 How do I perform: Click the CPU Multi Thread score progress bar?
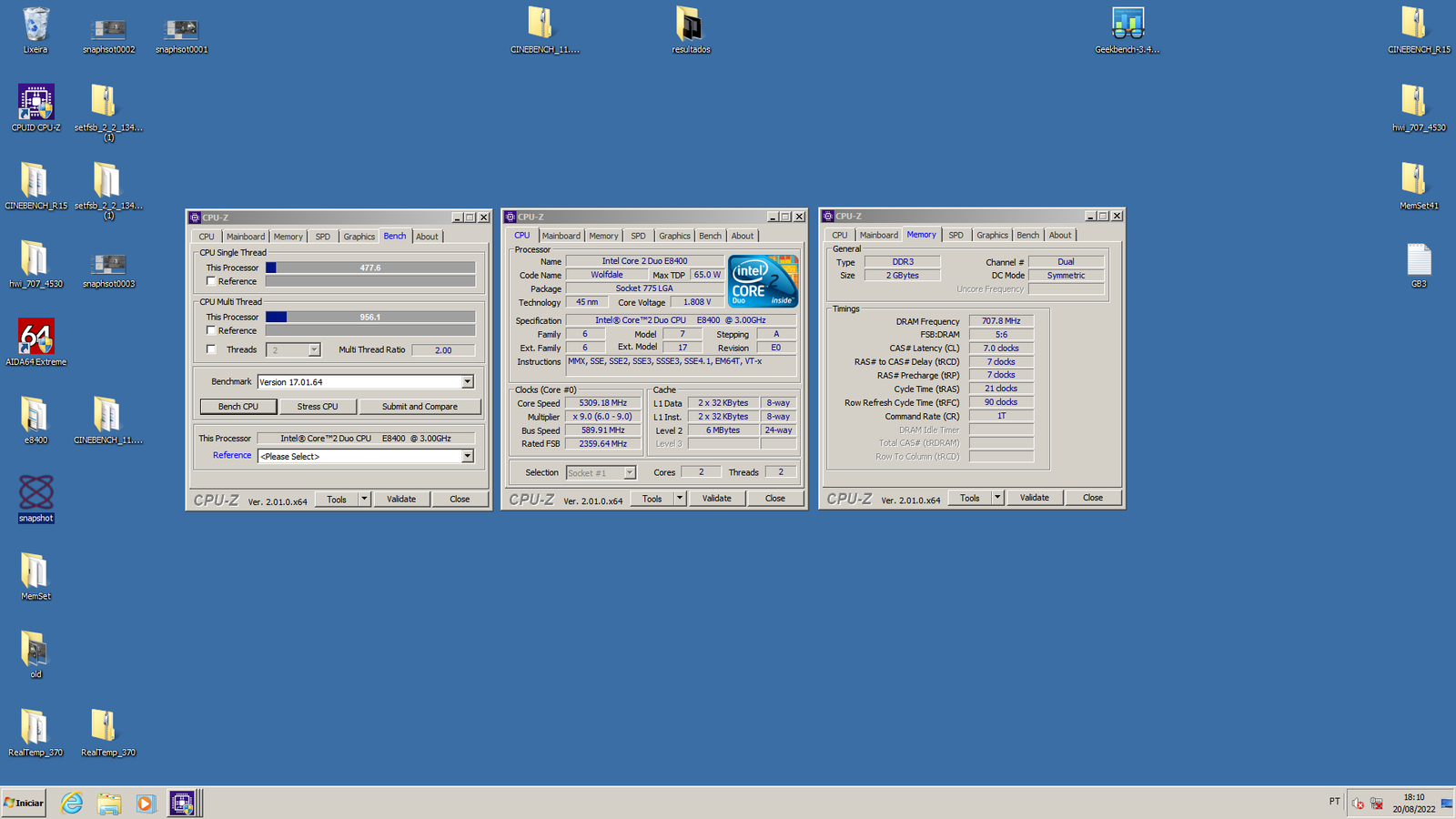369,317
